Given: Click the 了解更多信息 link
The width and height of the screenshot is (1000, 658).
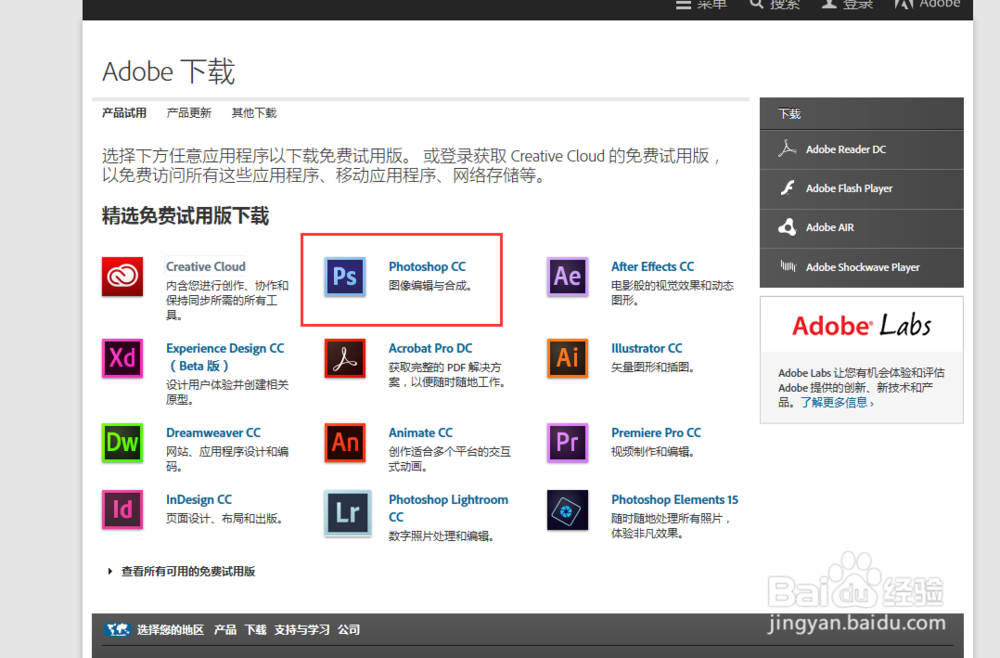Looking at the screenshot, I should click(x=837, y=402).
